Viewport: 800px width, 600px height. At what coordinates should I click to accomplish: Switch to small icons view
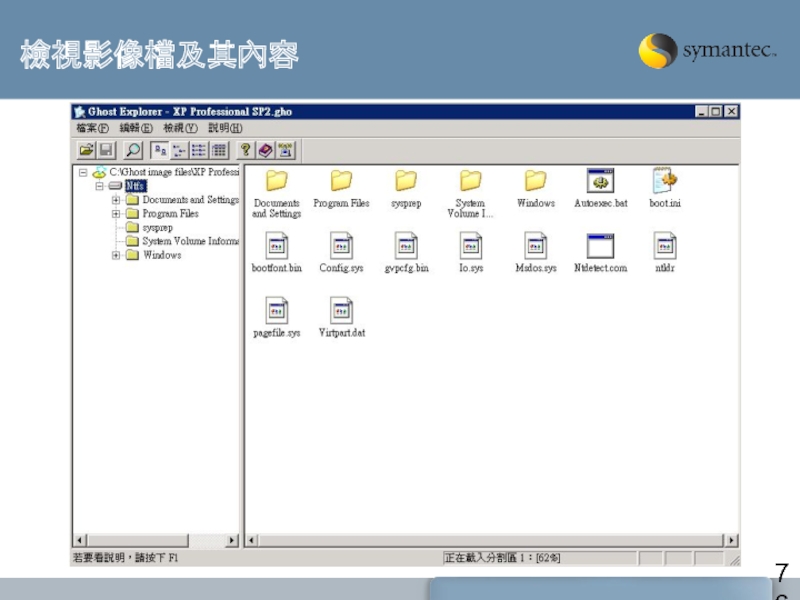179,150
